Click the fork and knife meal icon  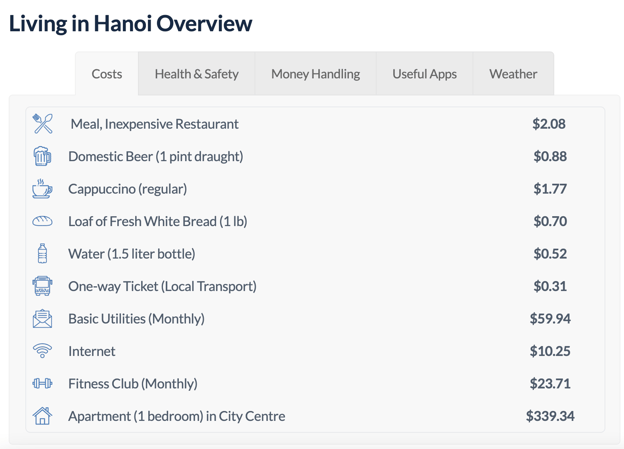pos(43,123)
